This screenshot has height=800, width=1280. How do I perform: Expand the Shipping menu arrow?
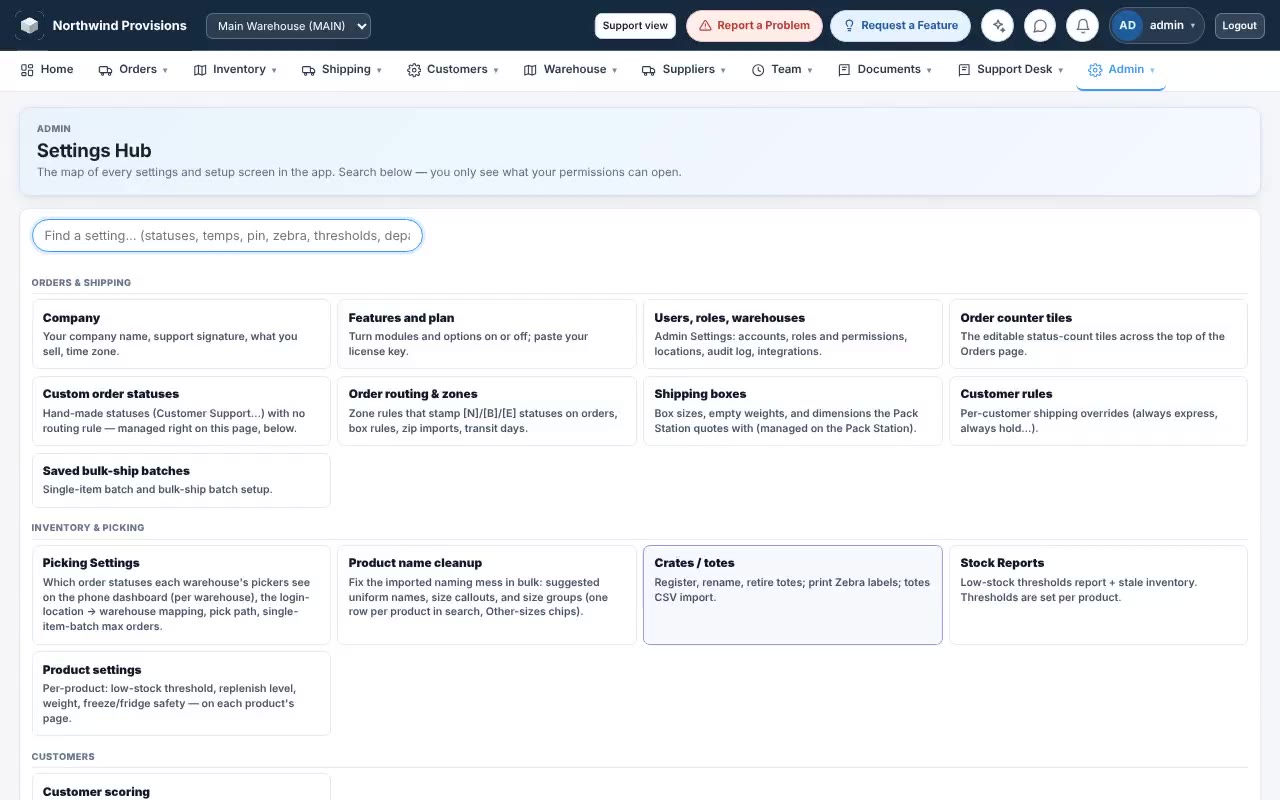coord(379,70)
